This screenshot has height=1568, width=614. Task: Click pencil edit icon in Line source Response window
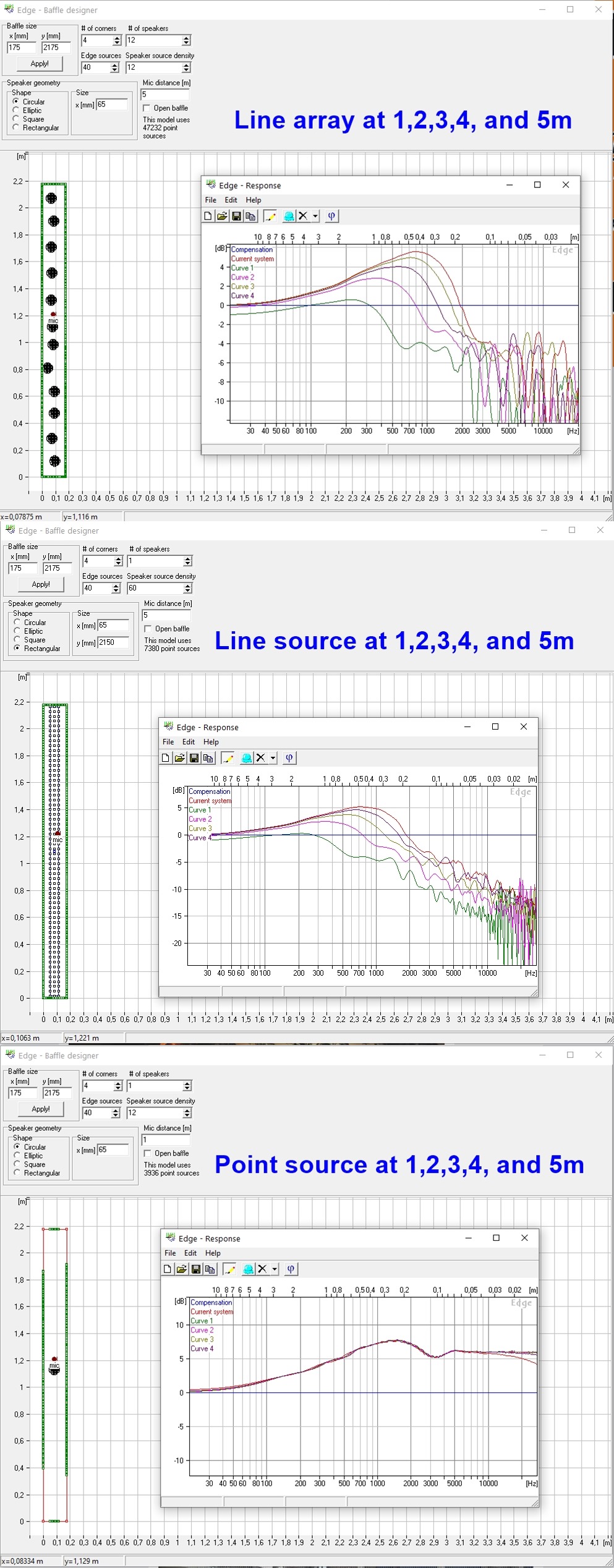tap(228, 757)
